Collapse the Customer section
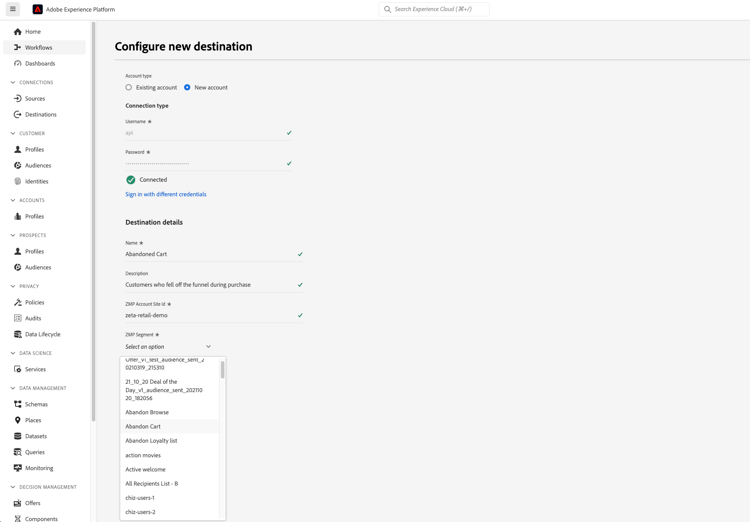Screen dimensions: 750x522 (12, 133)
